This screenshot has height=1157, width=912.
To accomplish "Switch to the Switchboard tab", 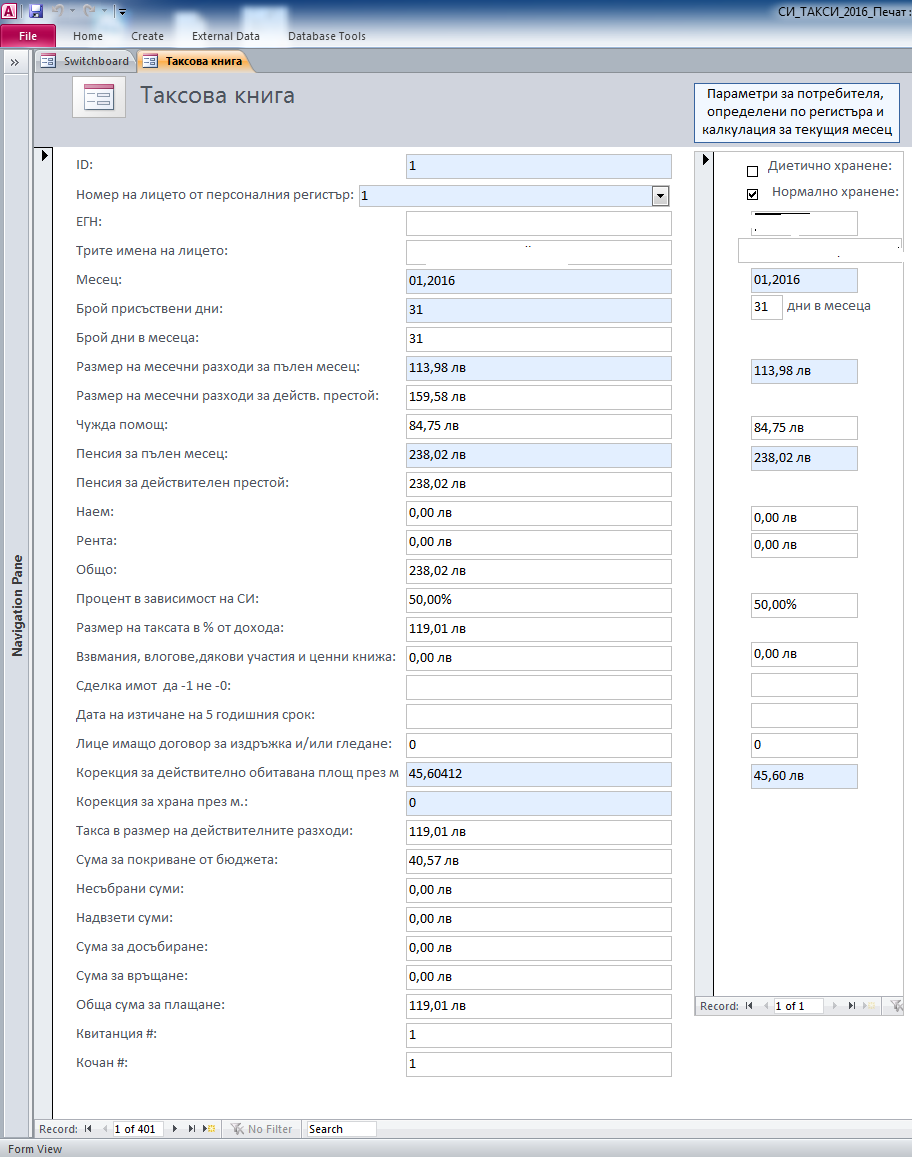I will (x=86, y=61).
